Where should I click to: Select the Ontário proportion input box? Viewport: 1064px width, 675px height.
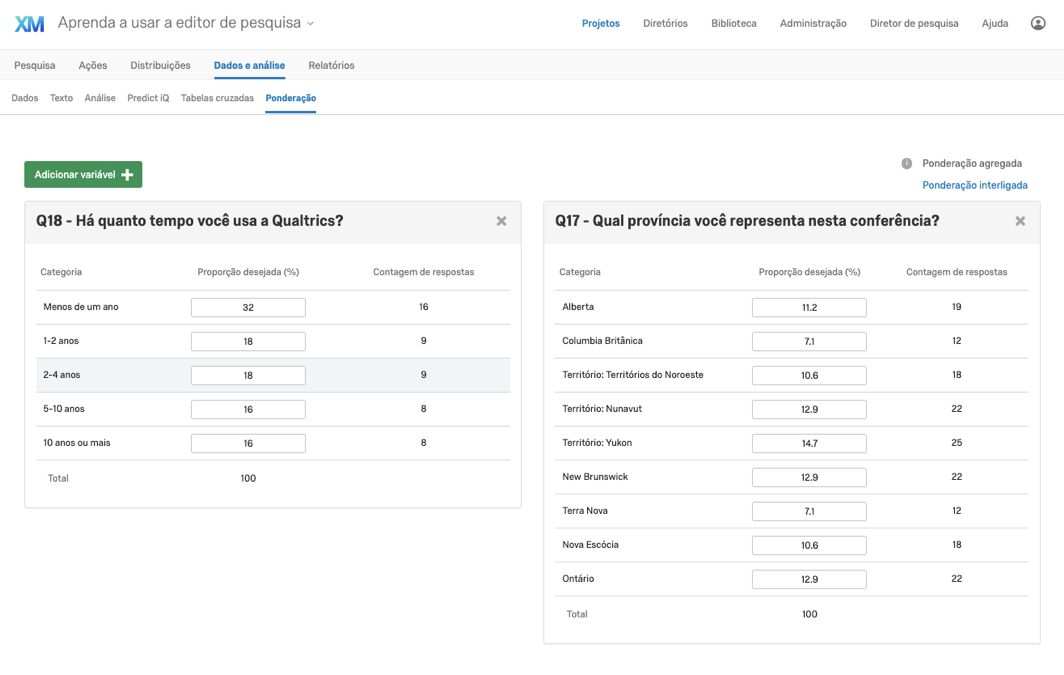[x=809, y=579]
